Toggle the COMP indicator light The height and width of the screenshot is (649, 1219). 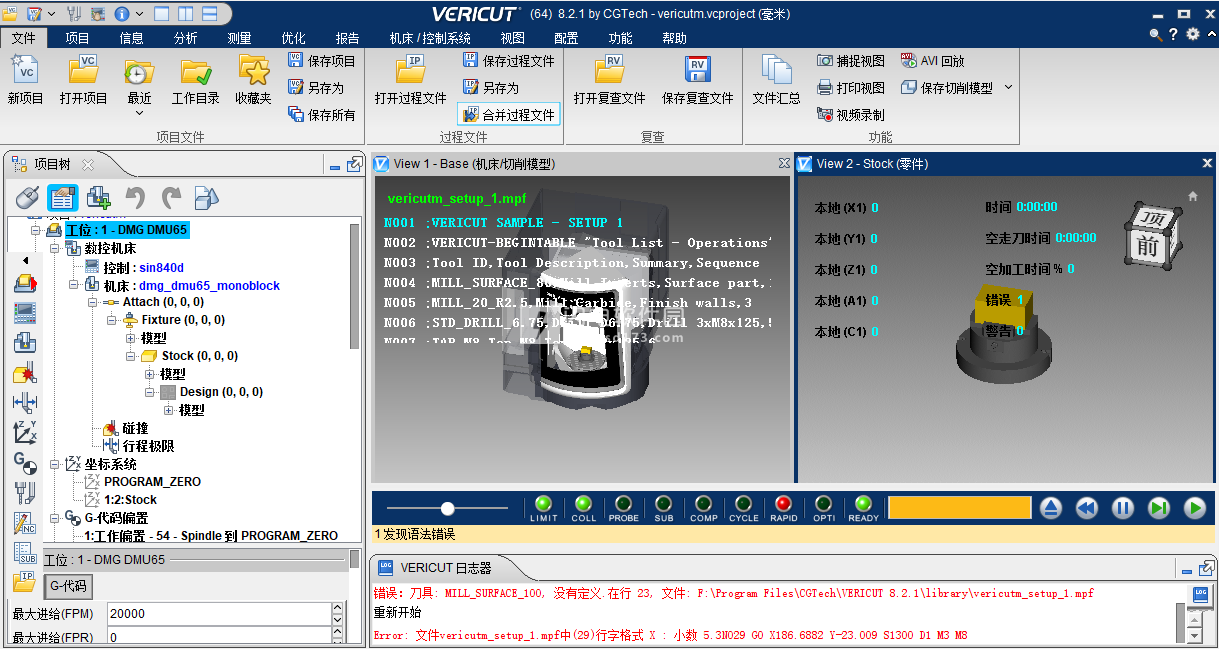pyautogui.click(x=704, y=503)
